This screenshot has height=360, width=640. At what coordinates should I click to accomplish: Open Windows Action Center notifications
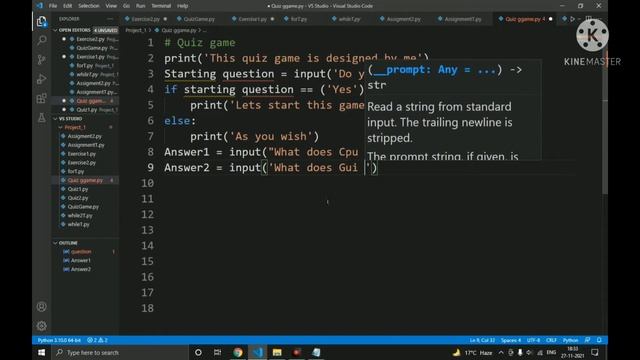click(595, 352)
